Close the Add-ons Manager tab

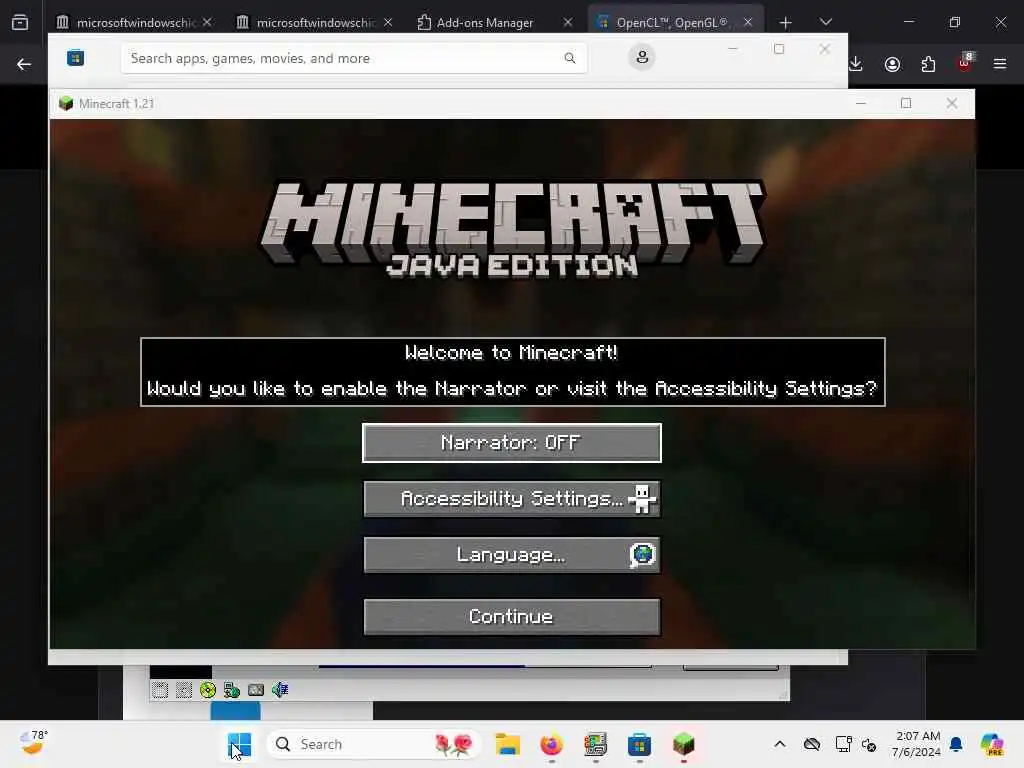[568, 22]
